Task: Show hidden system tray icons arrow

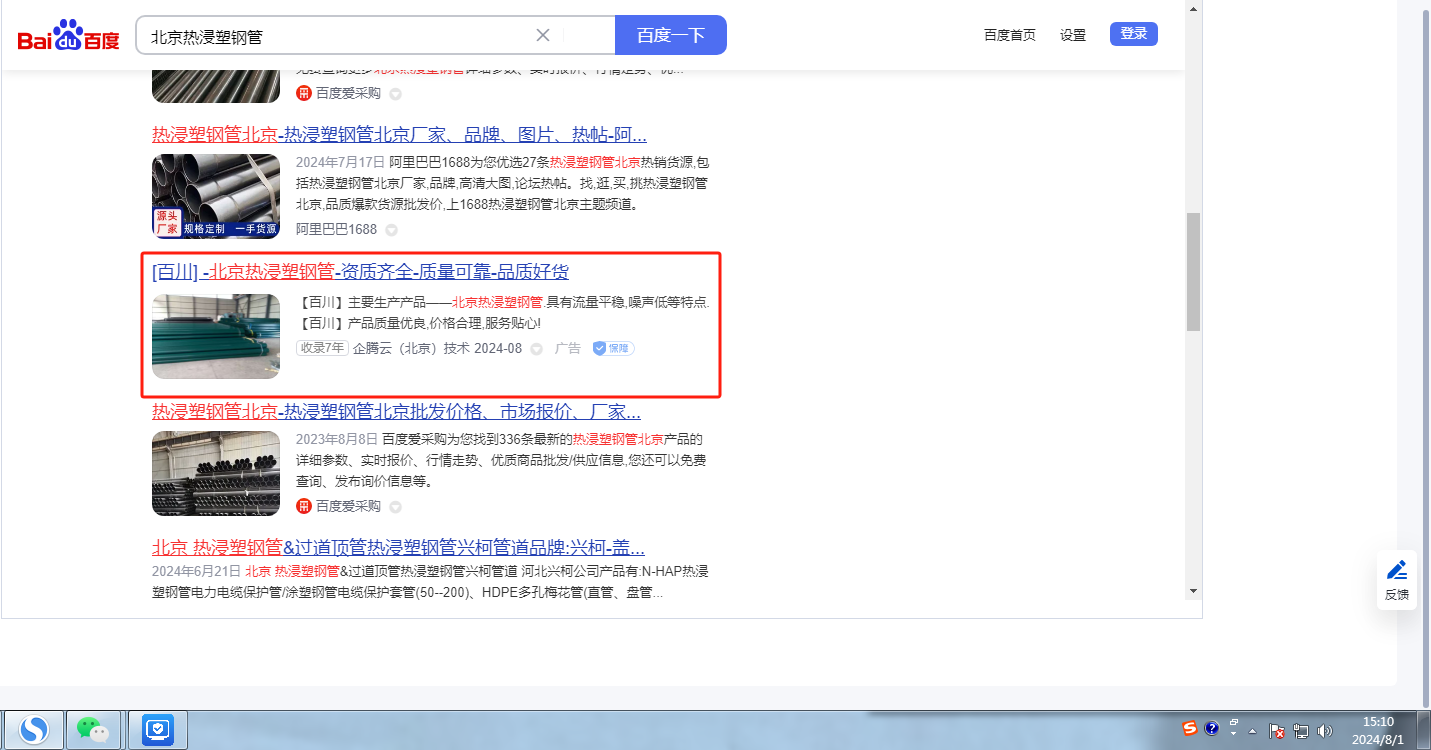Action: coord(1252,731)
